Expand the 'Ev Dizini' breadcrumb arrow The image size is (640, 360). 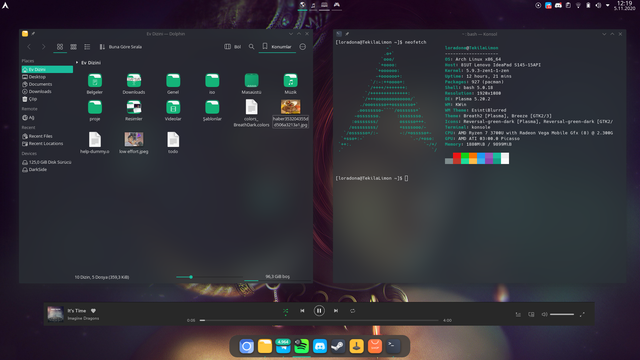(77, 62)
